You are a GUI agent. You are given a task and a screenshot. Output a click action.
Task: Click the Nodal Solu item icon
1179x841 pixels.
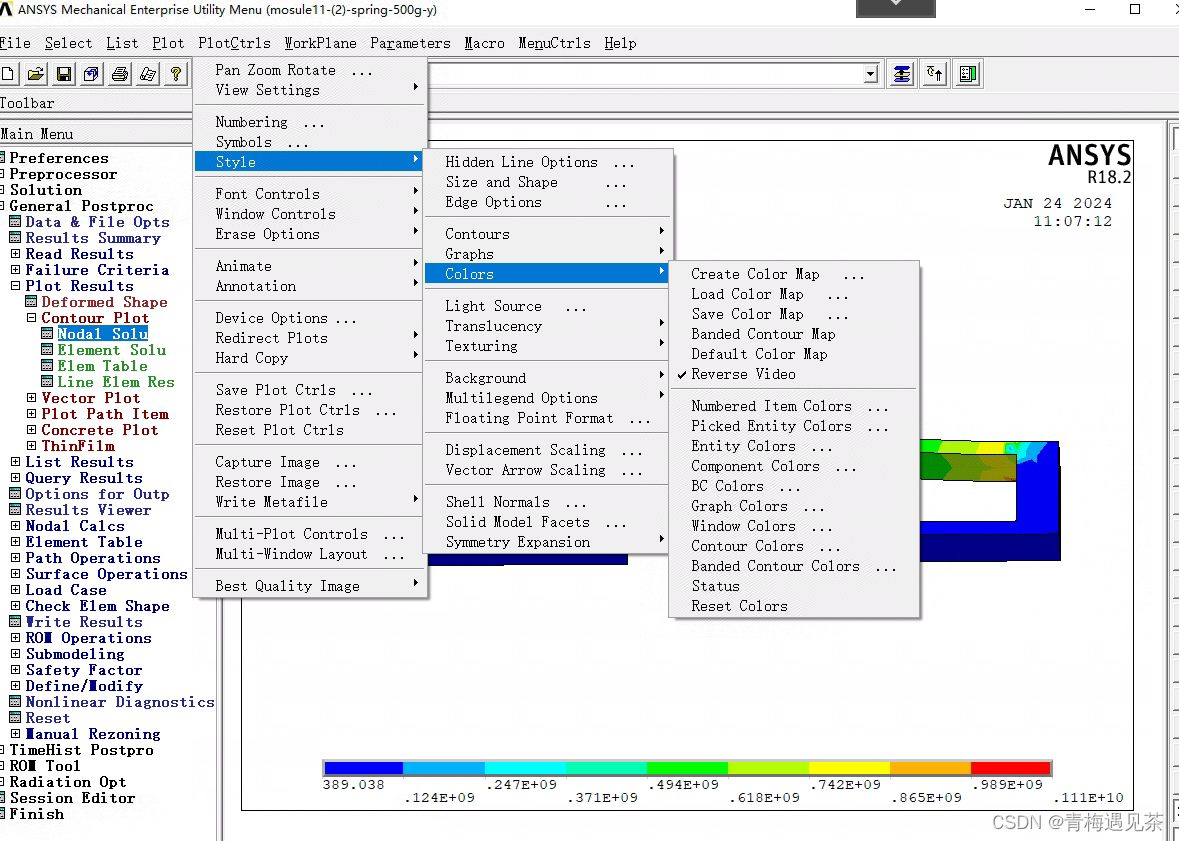click(x=47, y=333)
